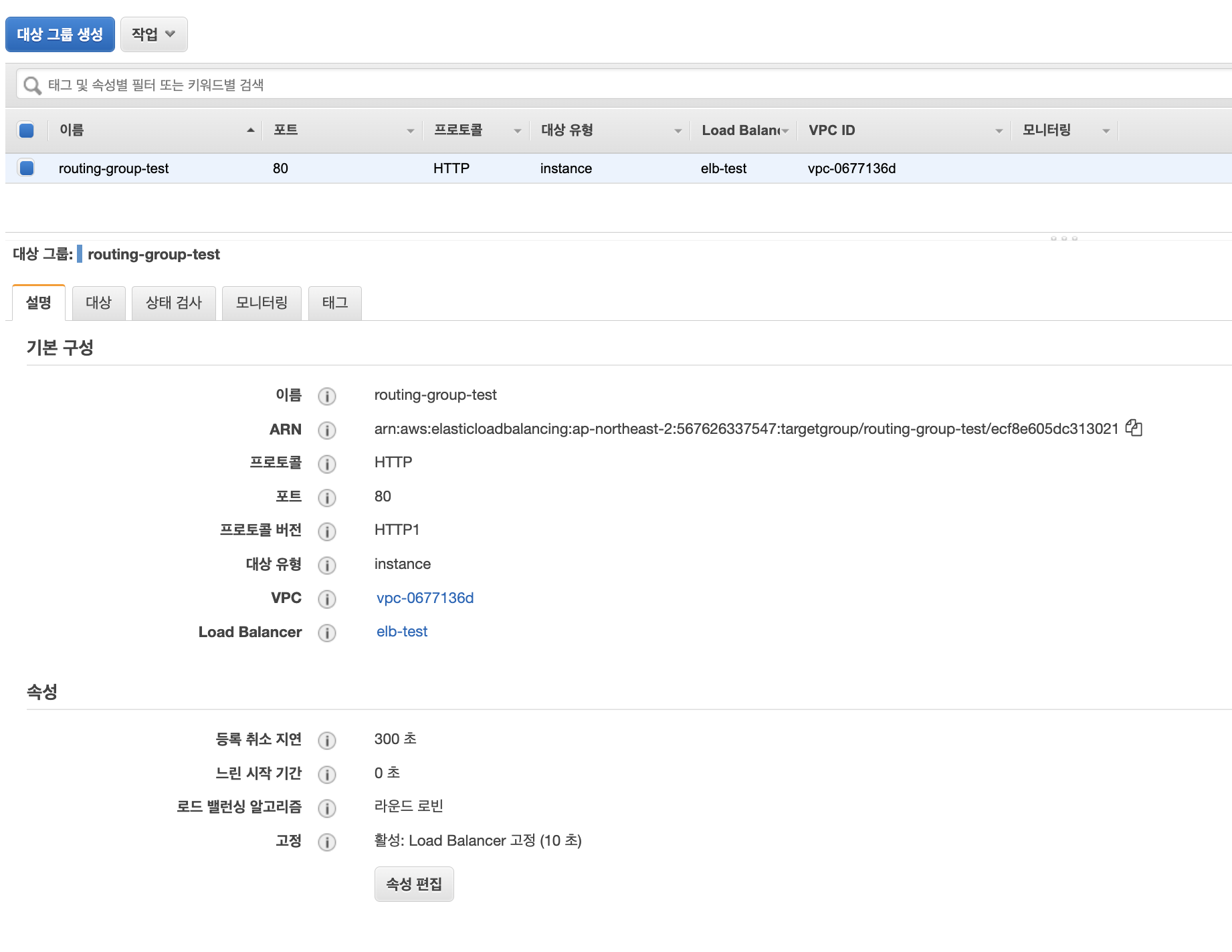Open info icon next to VPC field
The height and width of the screenshot is (952, 1232).
pos(326,598)
